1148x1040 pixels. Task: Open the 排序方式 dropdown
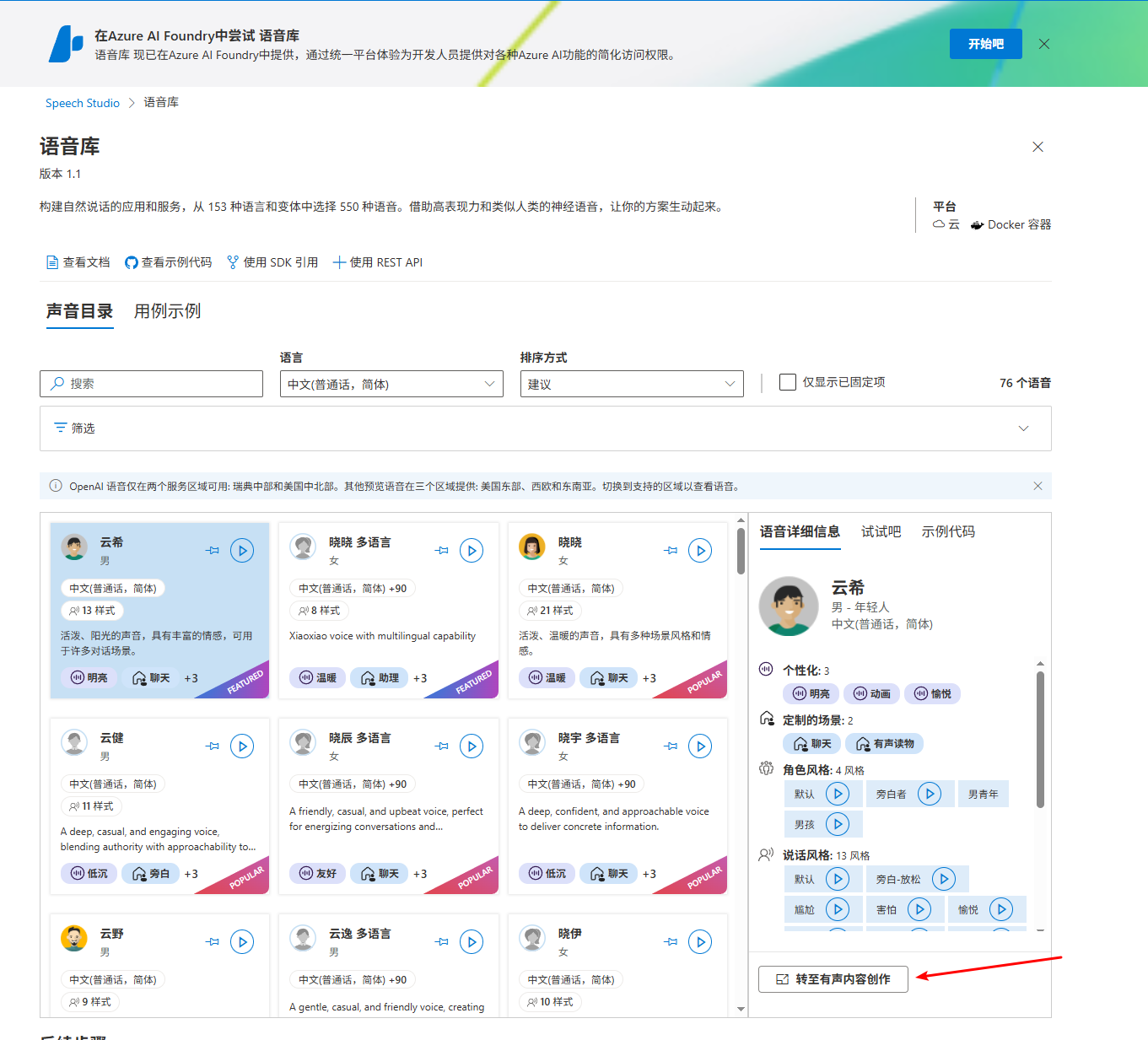pyautogui.click(x=632, y=384)
